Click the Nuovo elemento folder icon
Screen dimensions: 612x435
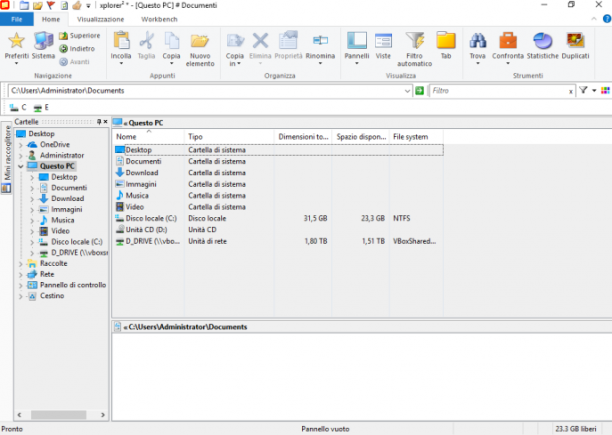200,40
